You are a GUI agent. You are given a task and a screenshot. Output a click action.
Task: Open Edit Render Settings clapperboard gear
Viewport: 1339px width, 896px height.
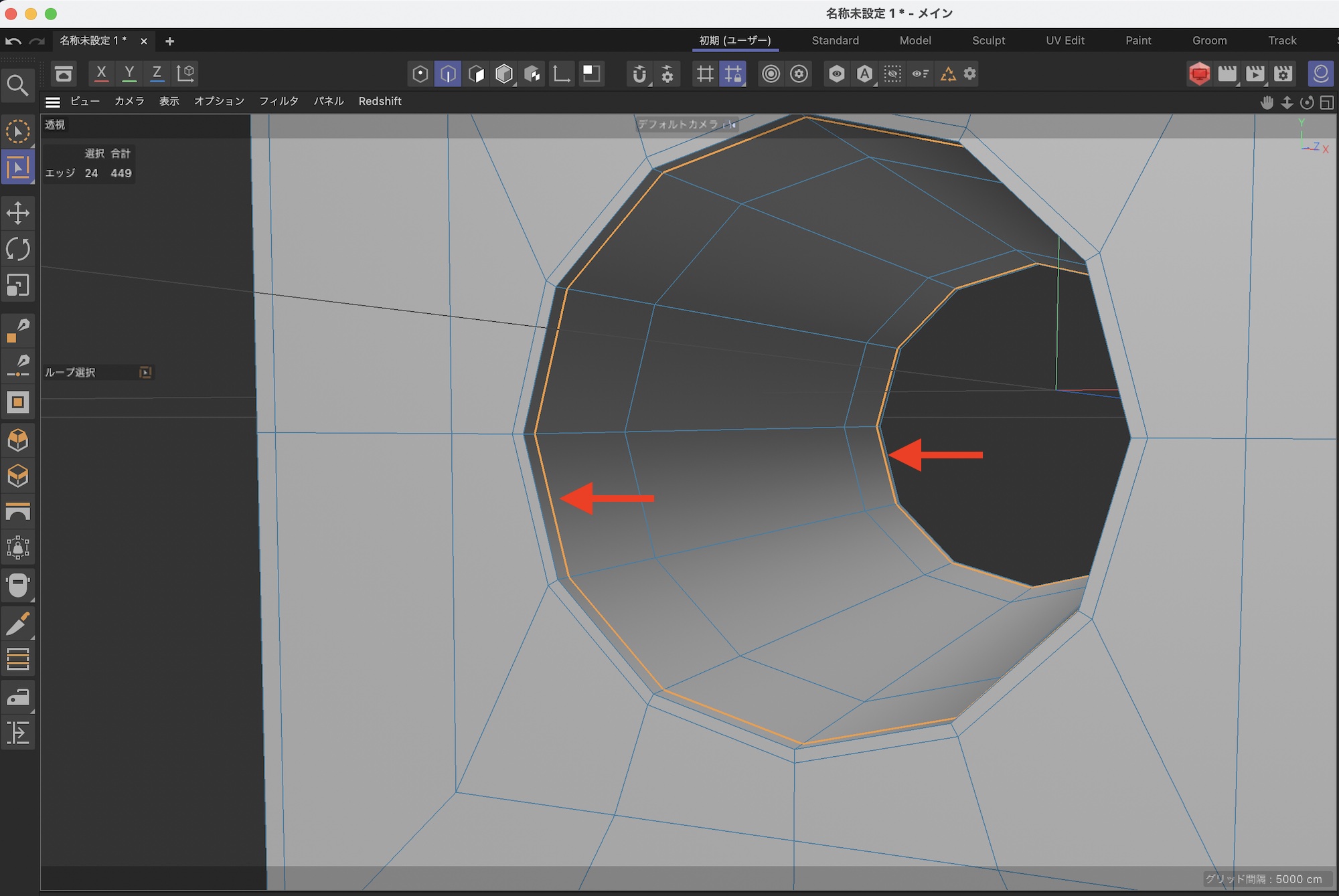(1283, 74)
